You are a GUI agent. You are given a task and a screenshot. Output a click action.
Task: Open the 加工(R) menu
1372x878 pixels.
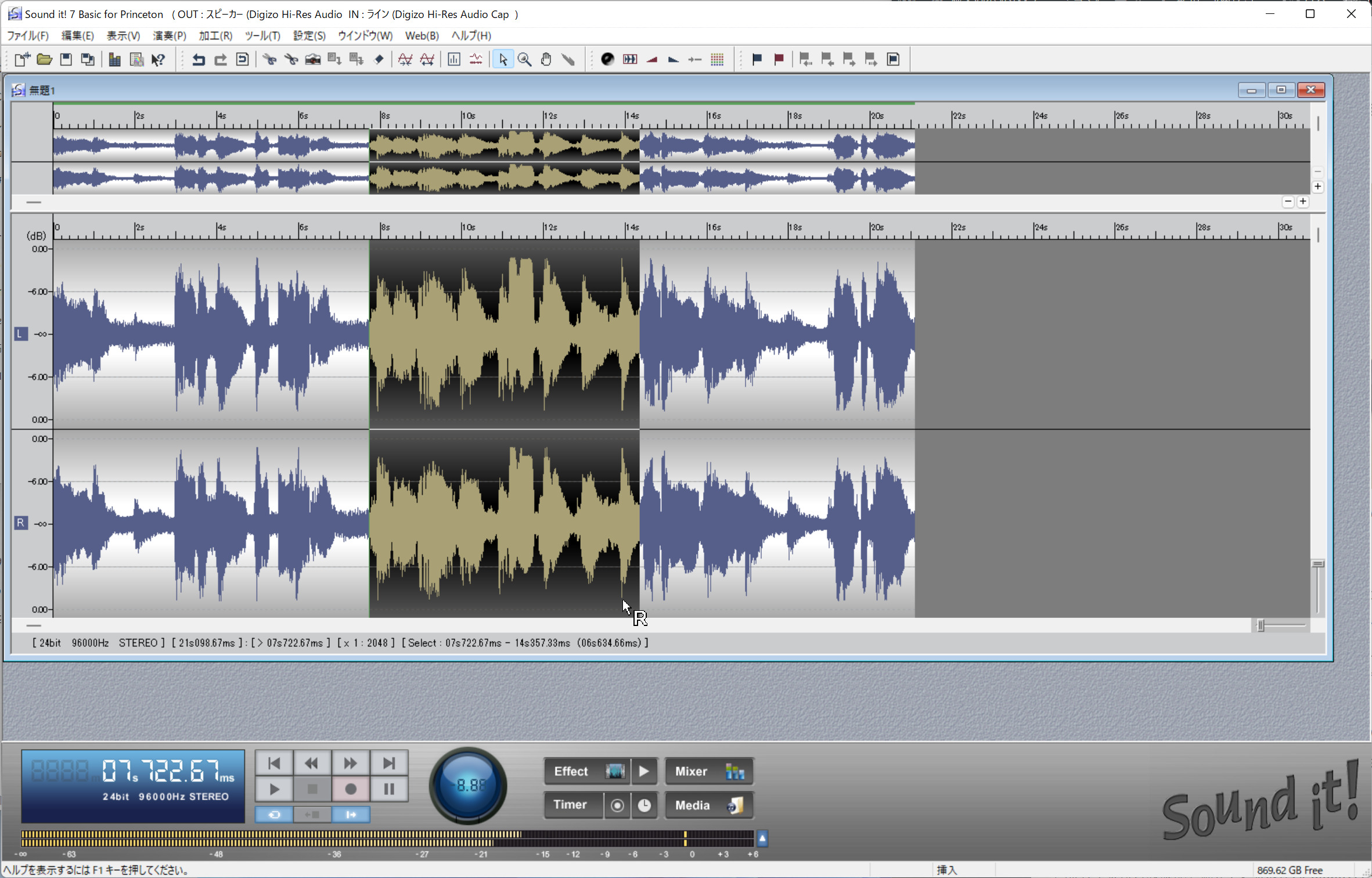pyautogui.click(x=215, y=35)
